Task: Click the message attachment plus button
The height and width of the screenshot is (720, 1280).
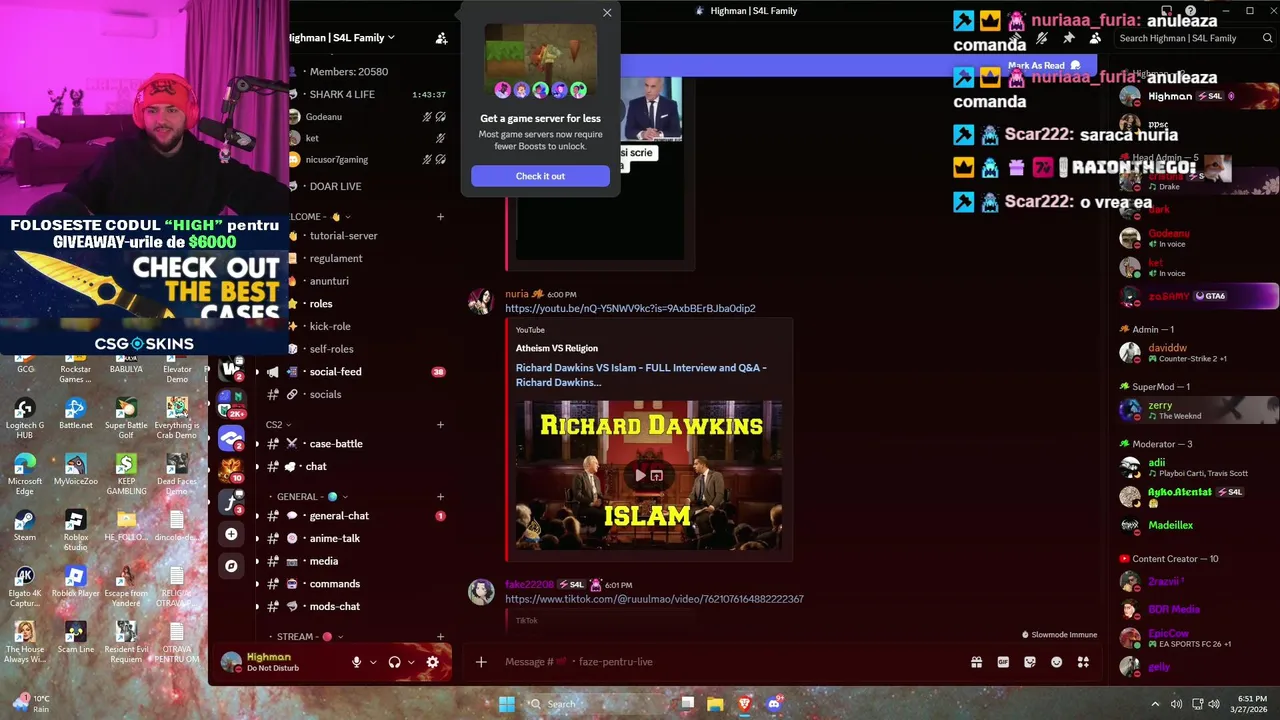Action: (x=481, y=662)
